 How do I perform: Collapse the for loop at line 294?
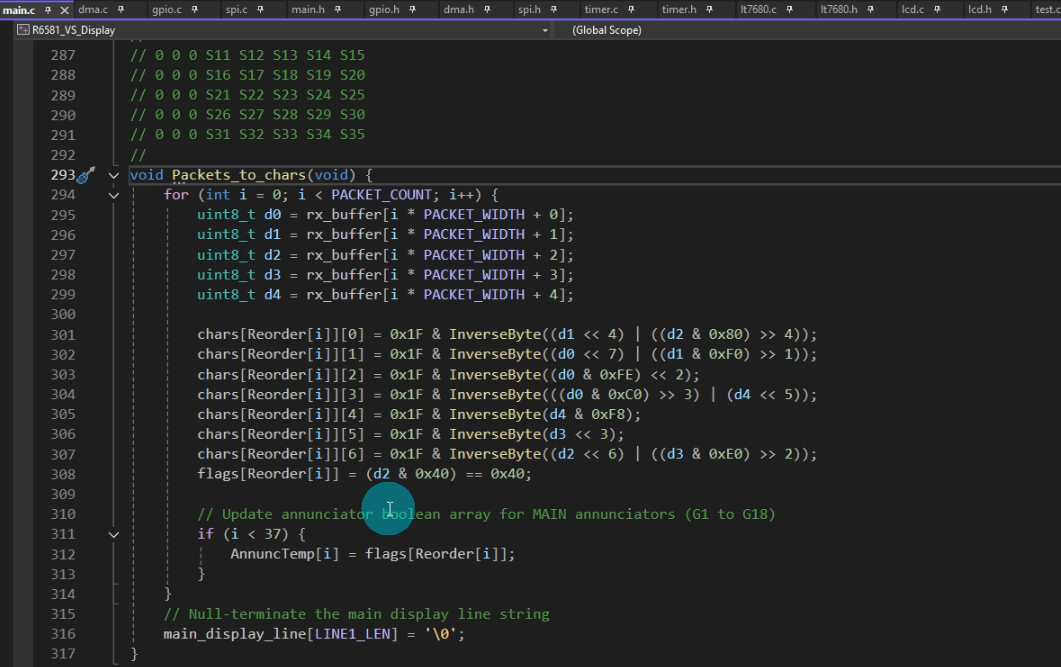(x=114, y=196)
